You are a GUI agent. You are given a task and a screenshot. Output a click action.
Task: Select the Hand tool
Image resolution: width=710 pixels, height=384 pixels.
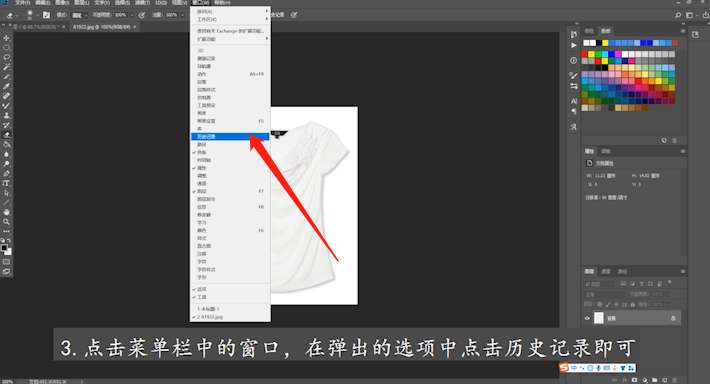[x=6, y=212]
